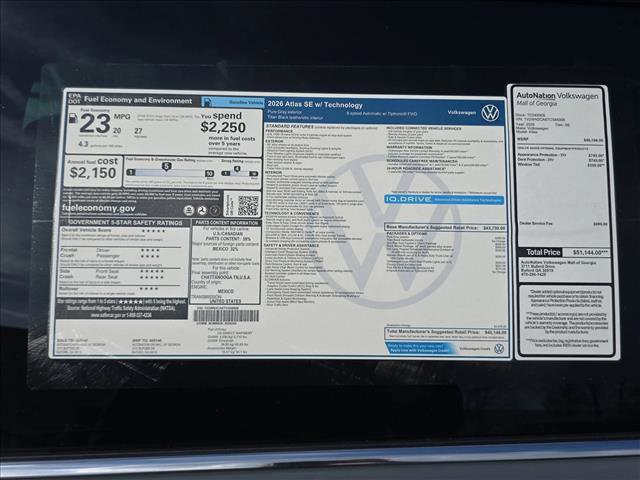This screenshot has width=640, height=480.
Task: Click the 'CHATTANOOGA TN,U.S.A.' assembly point
Action: [x=226, y=277]
